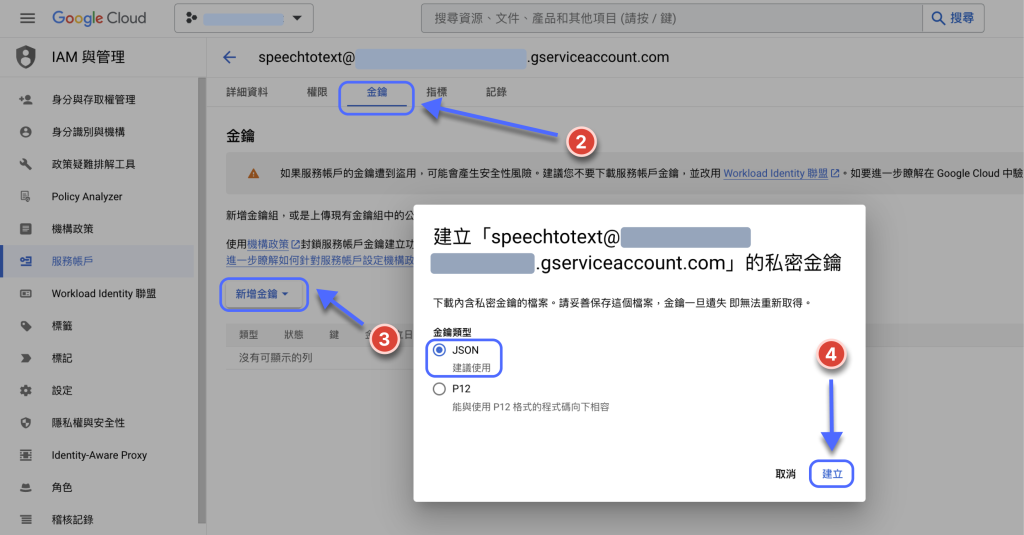
Task: Click the account circle icon beside 身分識別與機構
Action: [x=25, y=132]
